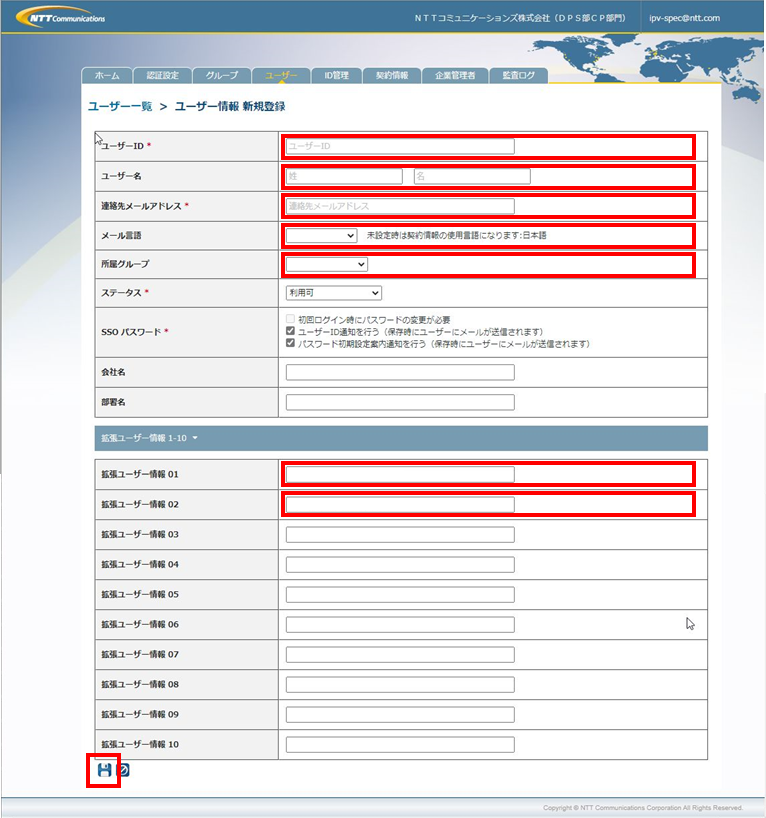766x818 pixels.
Task: Click the 名 first name field
Action: tap(472, 176)
